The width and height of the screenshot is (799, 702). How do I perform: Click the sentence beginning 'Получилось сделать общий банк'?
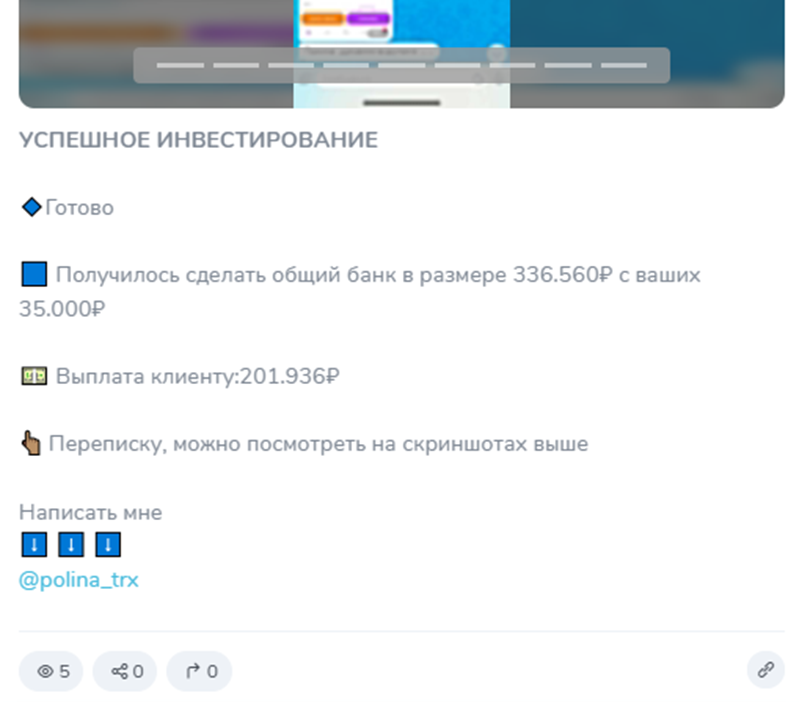click(x=359, y=292)
